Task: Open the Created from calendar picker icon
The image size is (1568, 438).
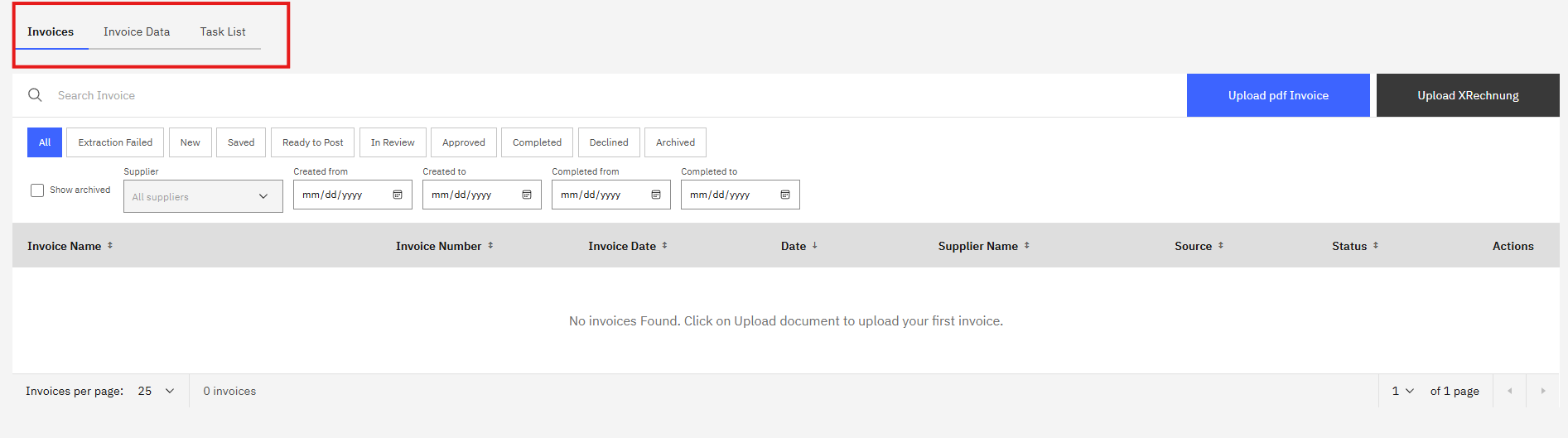Action: point(398,195)
